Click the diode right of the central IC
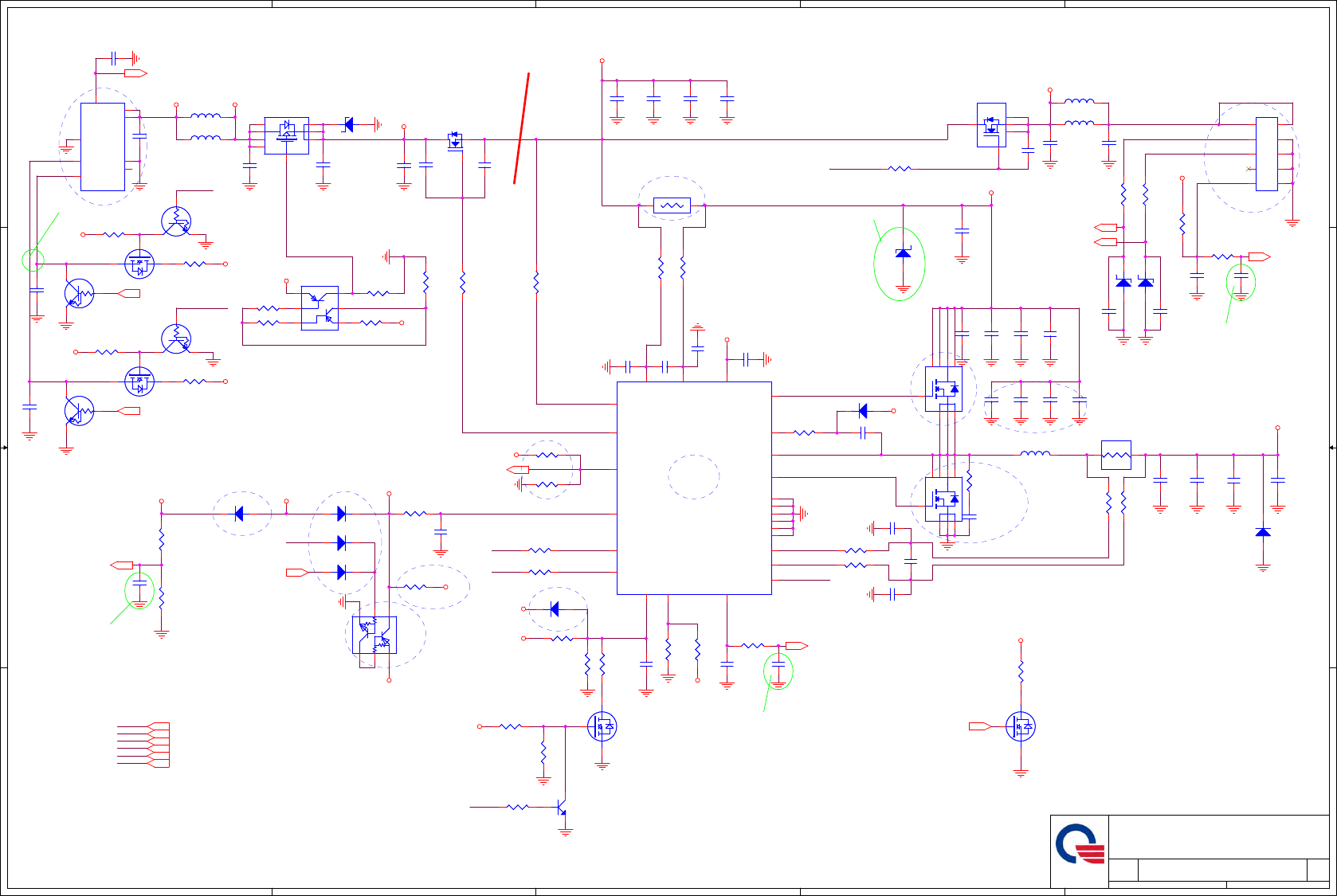1337x896 pixels. [x=863, y=411]
